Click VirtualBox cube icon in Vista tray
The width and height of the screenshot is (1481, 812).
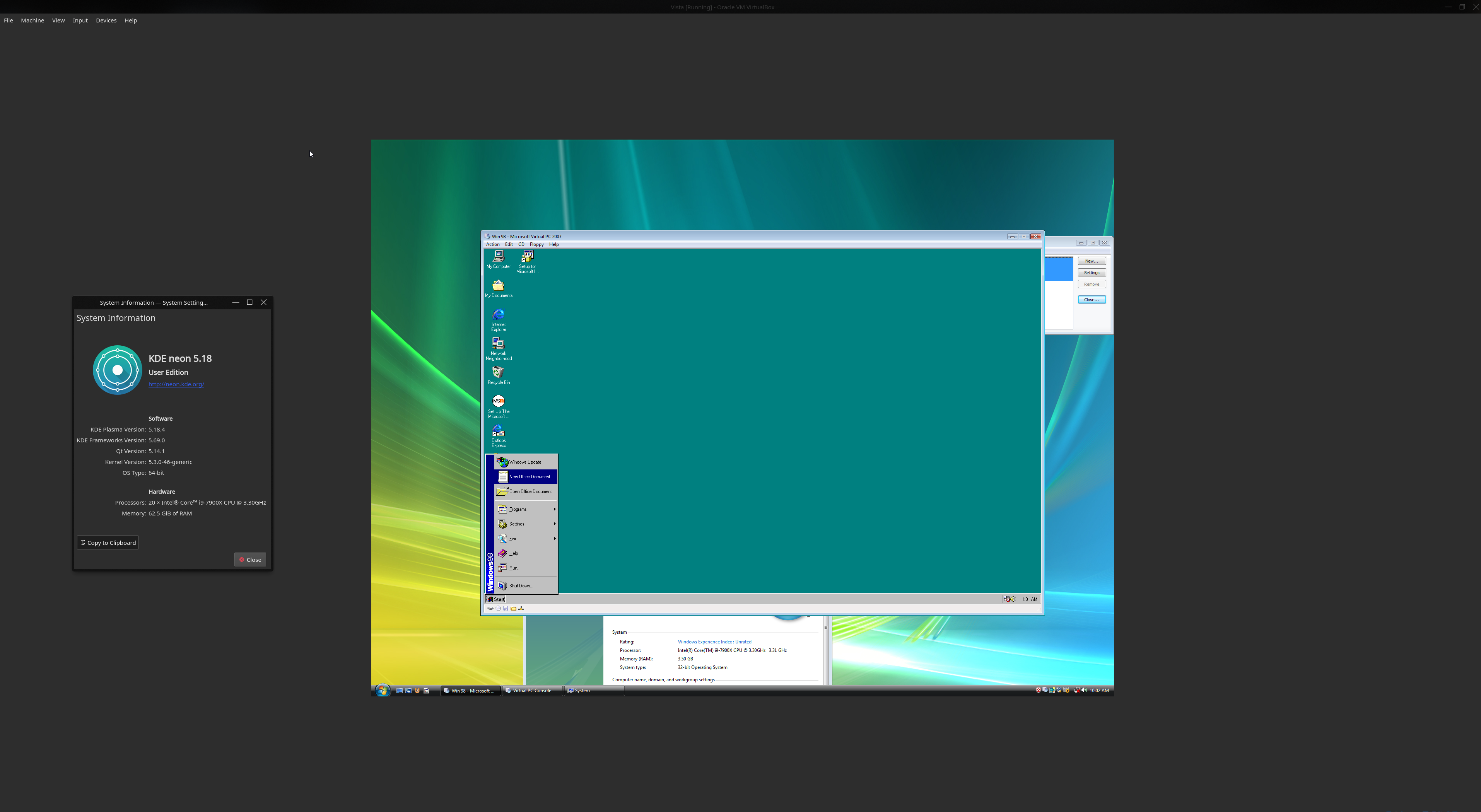[1059, 689]
